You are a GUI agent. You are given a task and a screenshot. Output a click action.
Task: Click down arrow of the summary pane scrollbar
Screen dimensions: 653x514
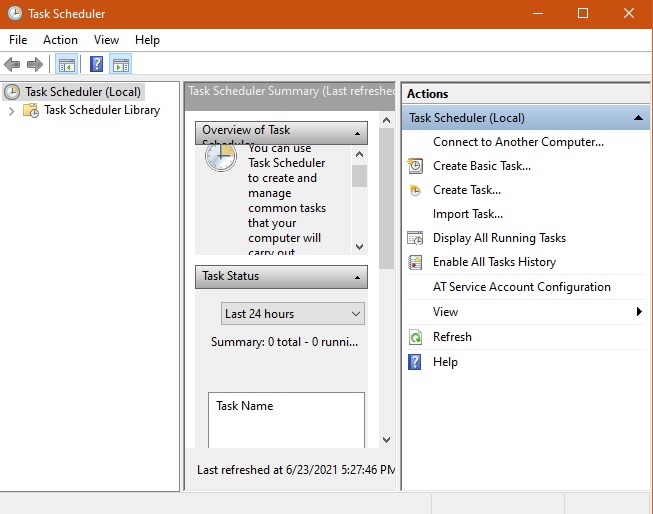point(386,439)
